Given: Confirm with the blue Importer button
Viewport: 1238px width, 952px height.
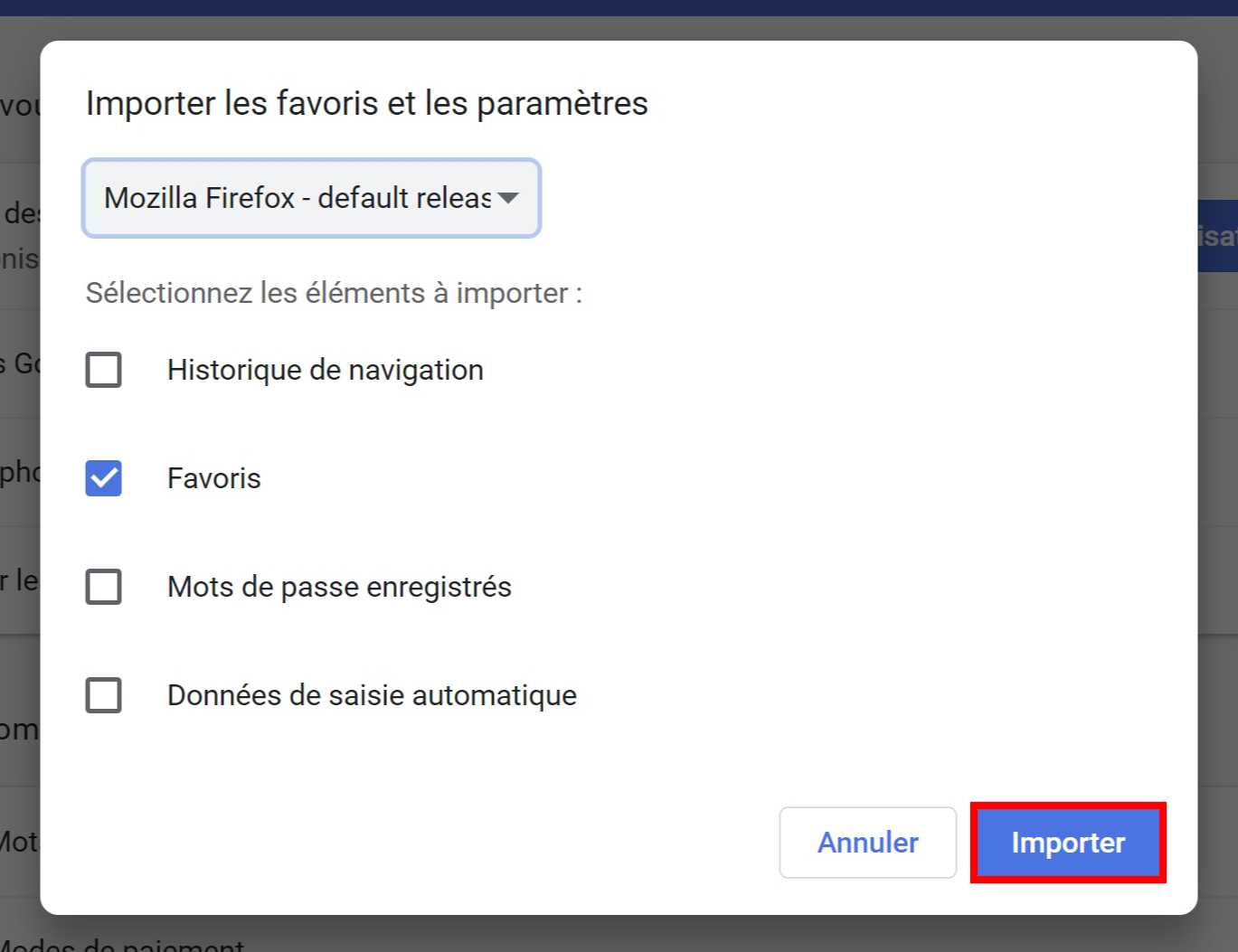Looking at the screenshot, I should pos(1068,843).
